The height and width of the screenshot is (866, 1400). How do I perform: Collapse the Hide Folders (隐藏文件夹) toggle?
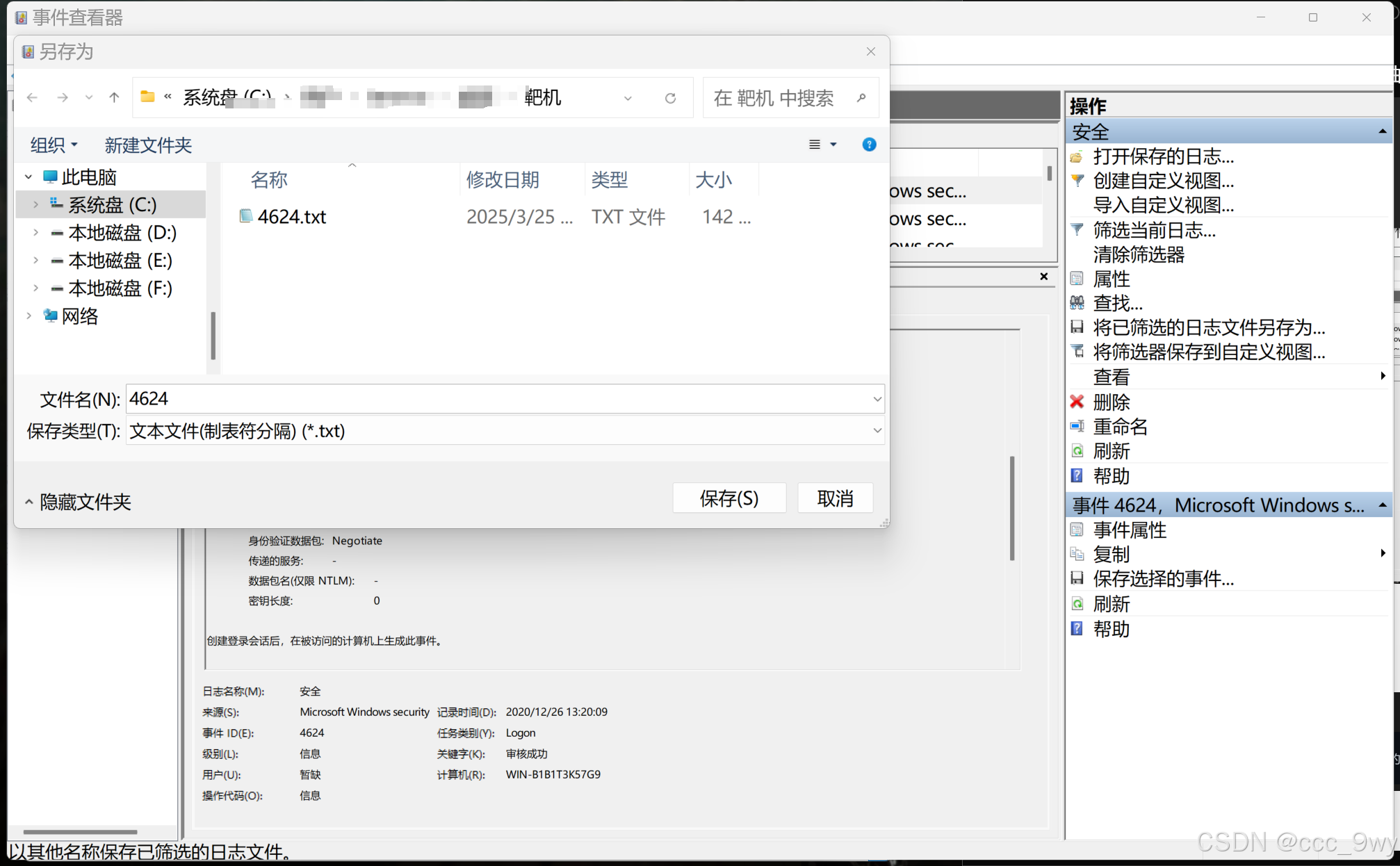coord(78,502)
